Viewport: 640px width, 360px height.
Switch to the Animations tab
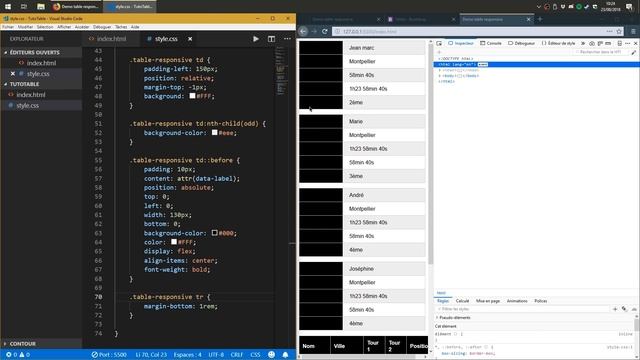click(x=517, y=301)
